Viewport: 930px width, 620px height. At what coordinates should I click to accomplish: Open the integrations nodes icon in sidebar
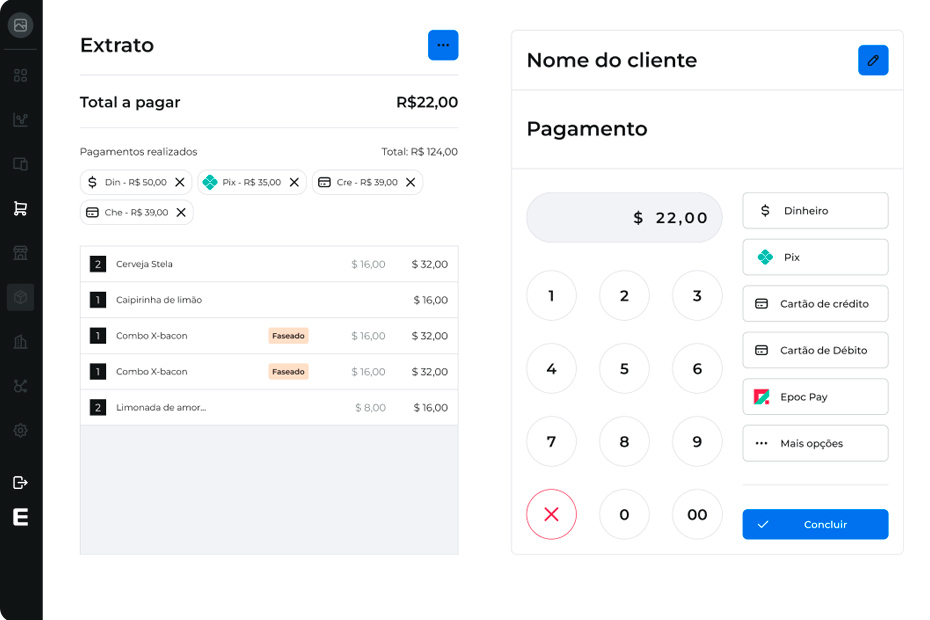(x=20, y=386)
